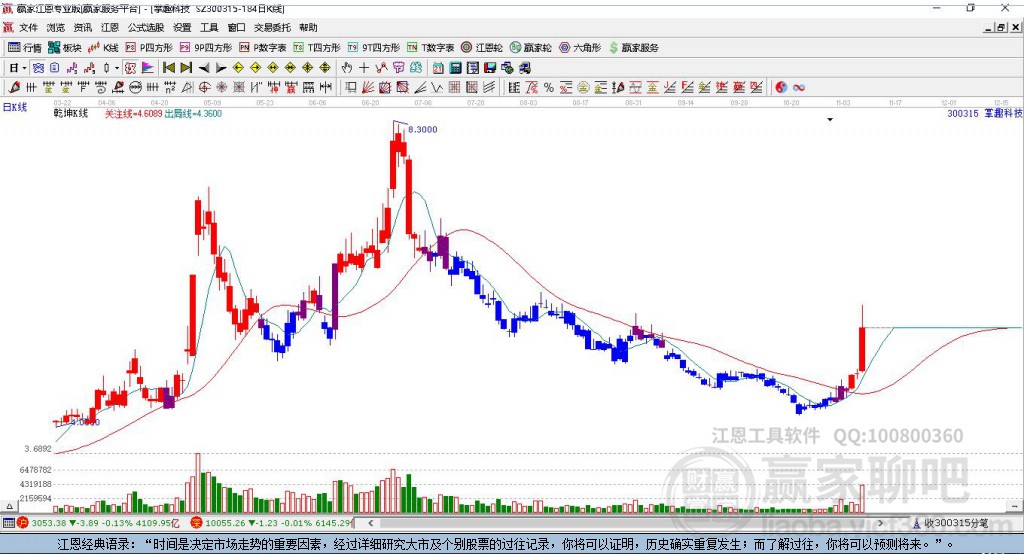The width and height of the screenshot is (1024, 554).
Task: Select the red pencil drawing icon
Action: (14, 88)
